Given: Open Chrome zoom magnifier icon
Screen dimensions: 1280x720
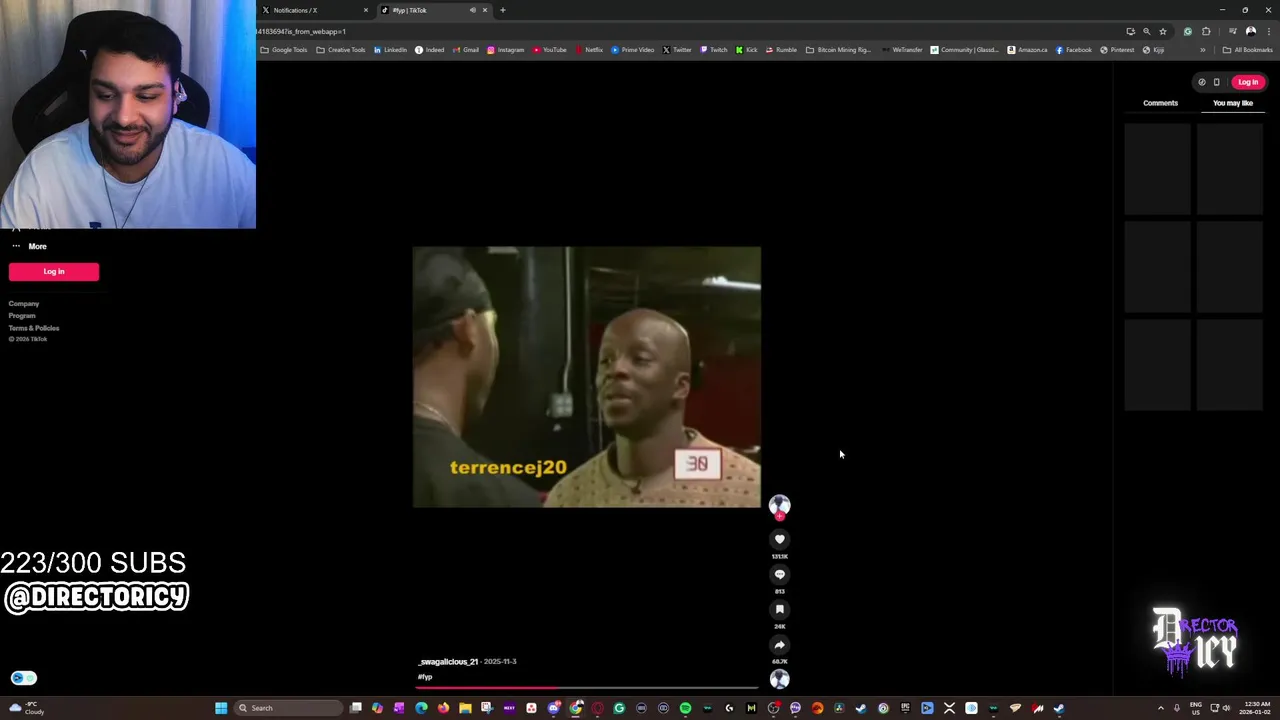Looking at the screenshot, I should (x=1146, y=31).
